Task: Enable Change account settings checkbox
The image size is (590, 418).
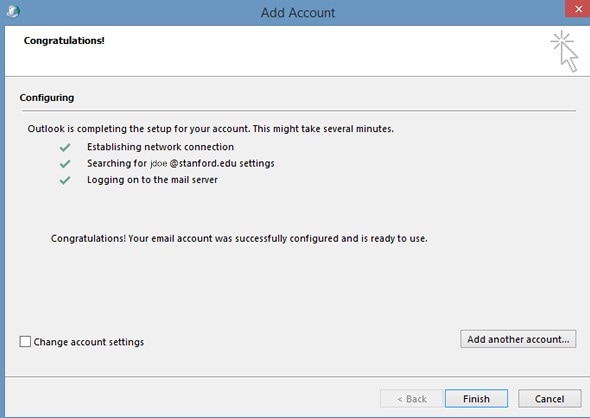Action: coord(25,342)
